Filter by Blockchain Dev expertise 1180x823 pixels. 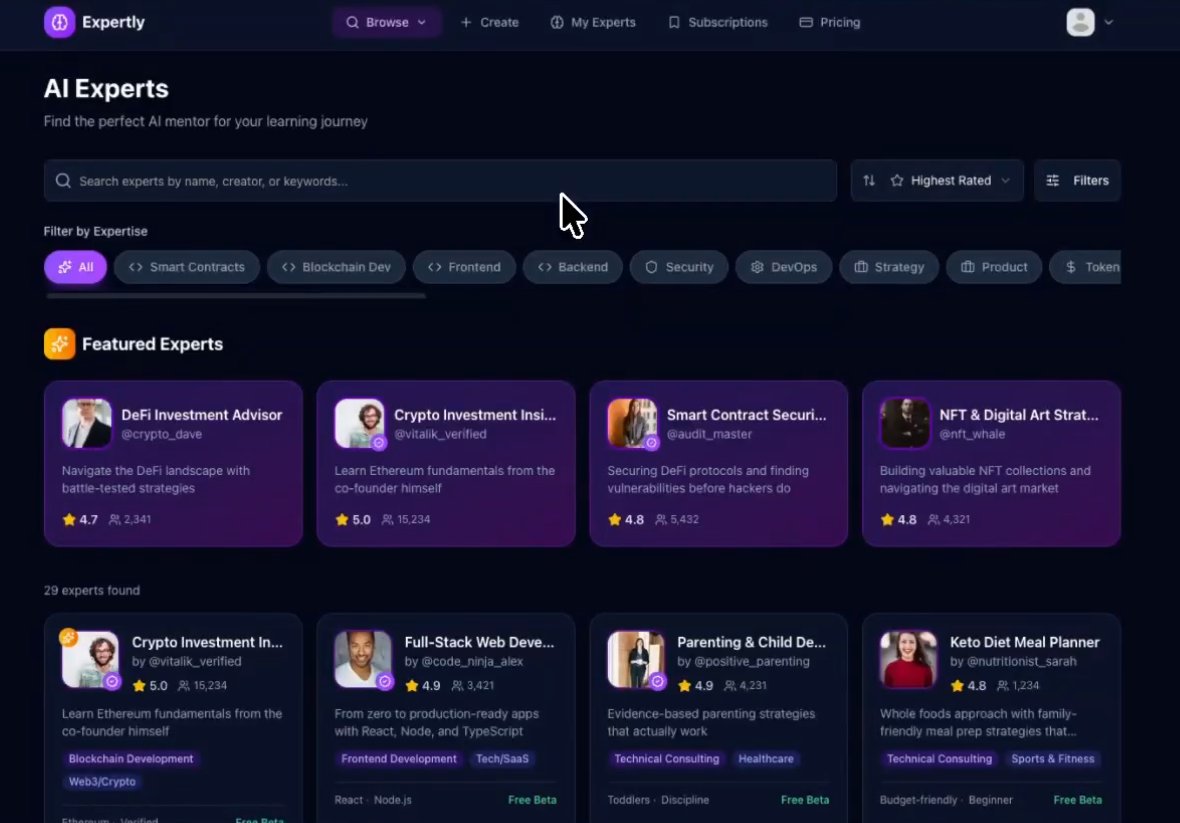coord(336,267)
